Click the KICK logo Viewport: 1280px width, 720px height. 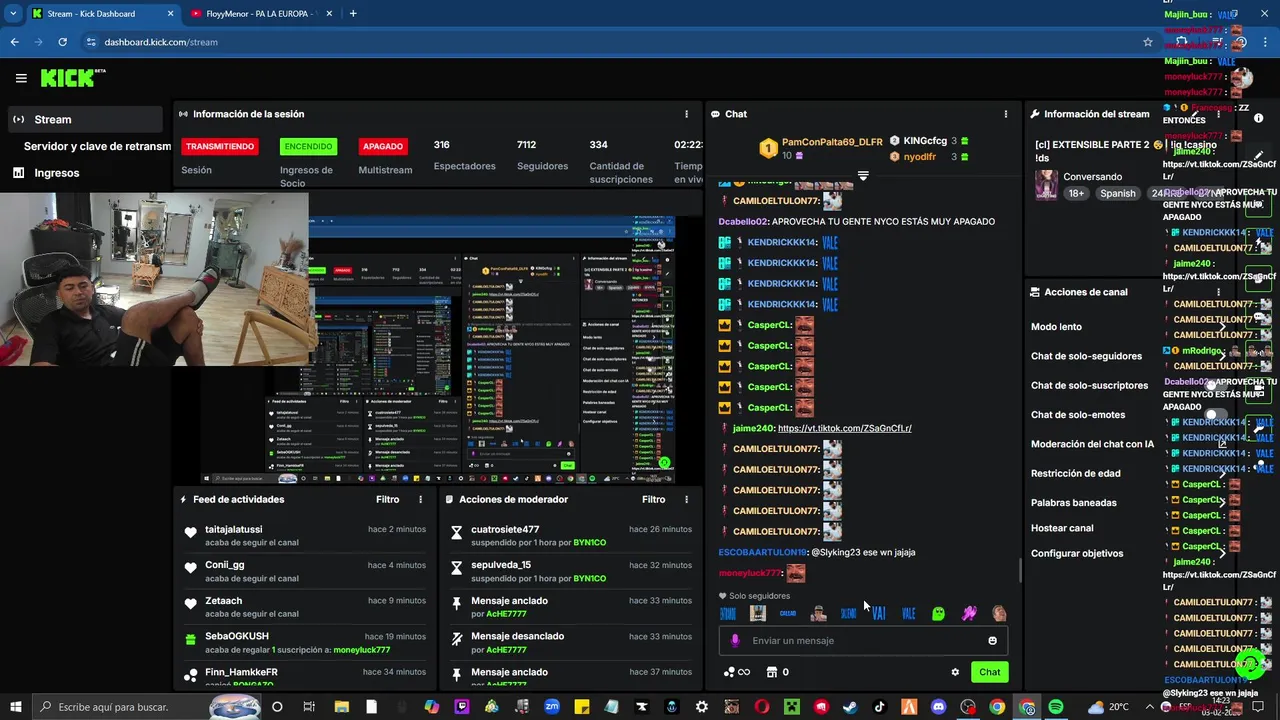click(72, 78)
